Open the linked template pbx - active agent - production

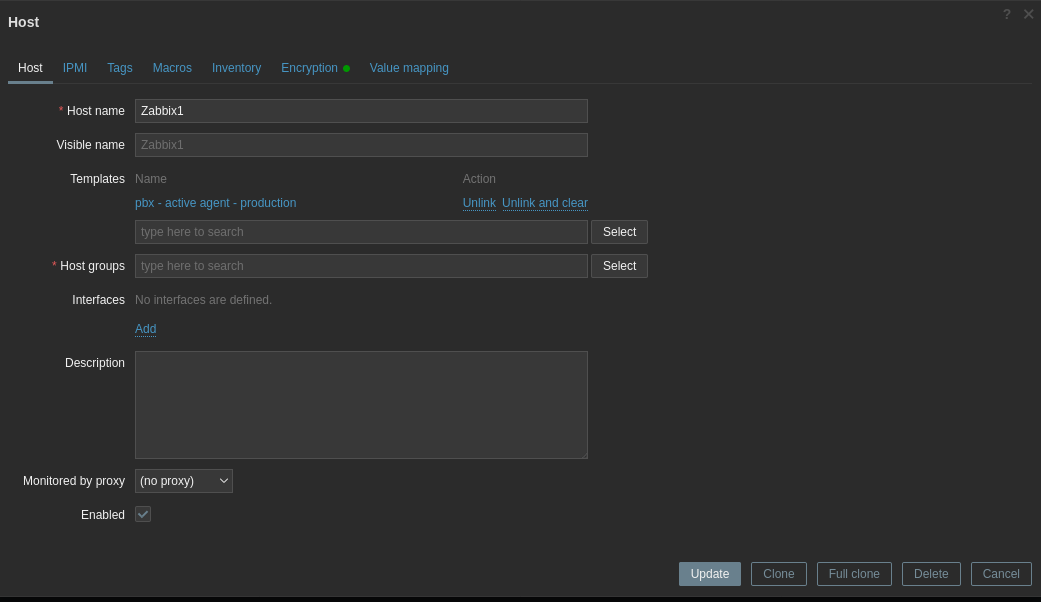point(215,203)
